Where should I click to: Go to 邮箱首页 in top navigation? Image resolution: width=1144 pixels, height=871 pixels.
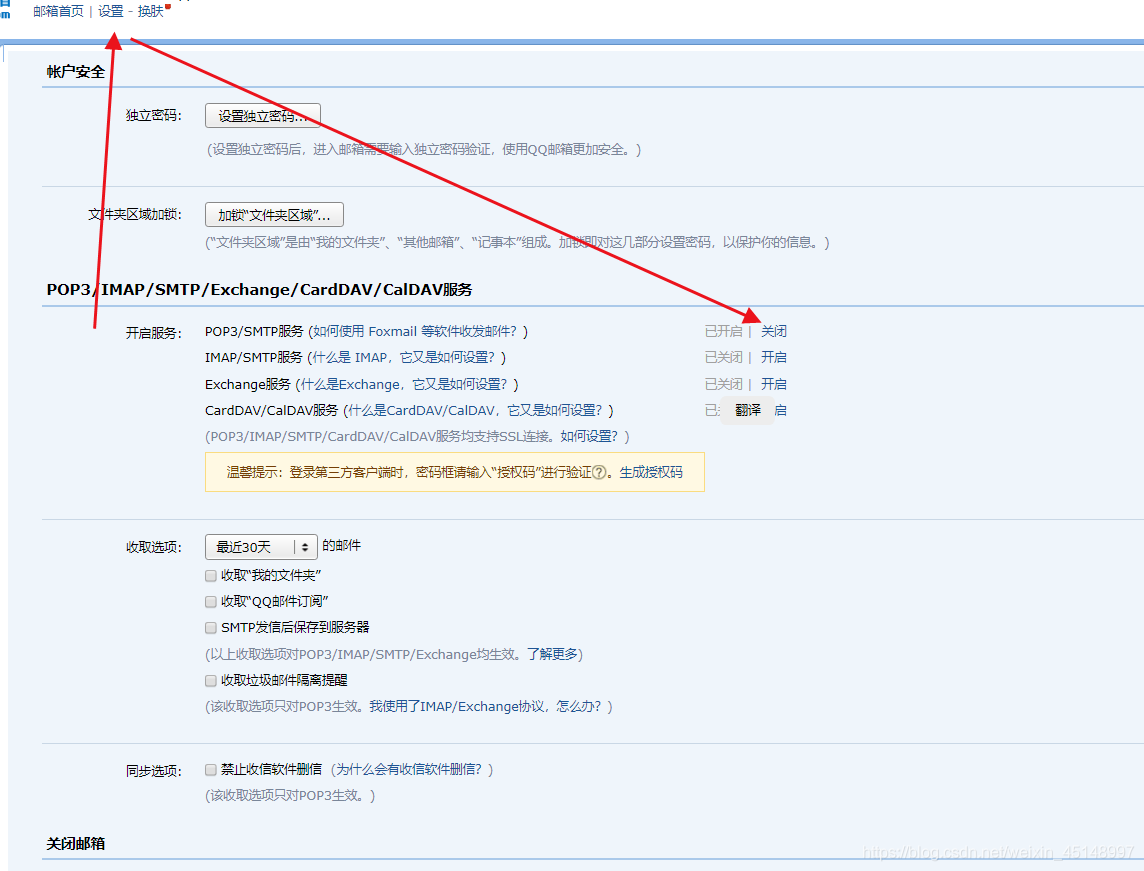(x=58, y=12)
